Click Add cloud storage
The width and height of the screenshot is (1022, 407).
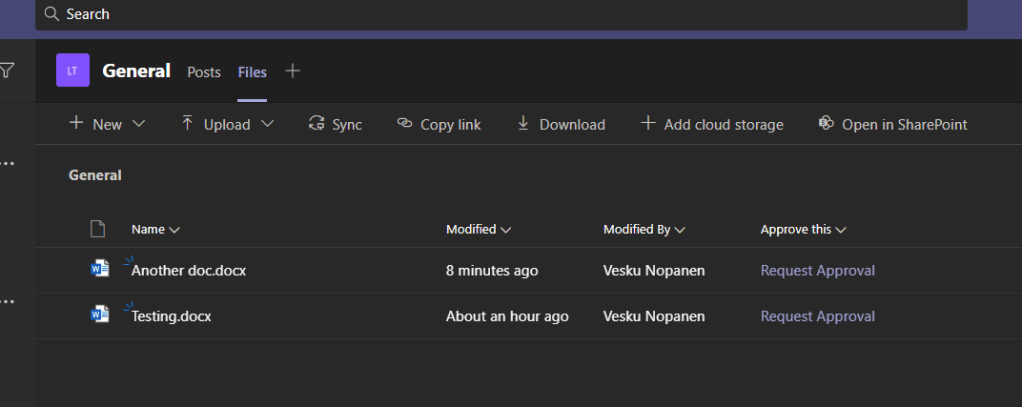(x=711, y=124)
